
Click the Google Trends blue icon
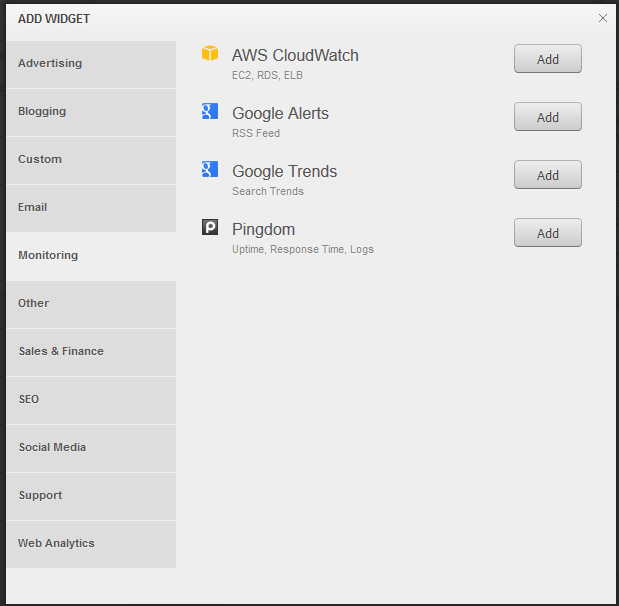coord(210,169)
